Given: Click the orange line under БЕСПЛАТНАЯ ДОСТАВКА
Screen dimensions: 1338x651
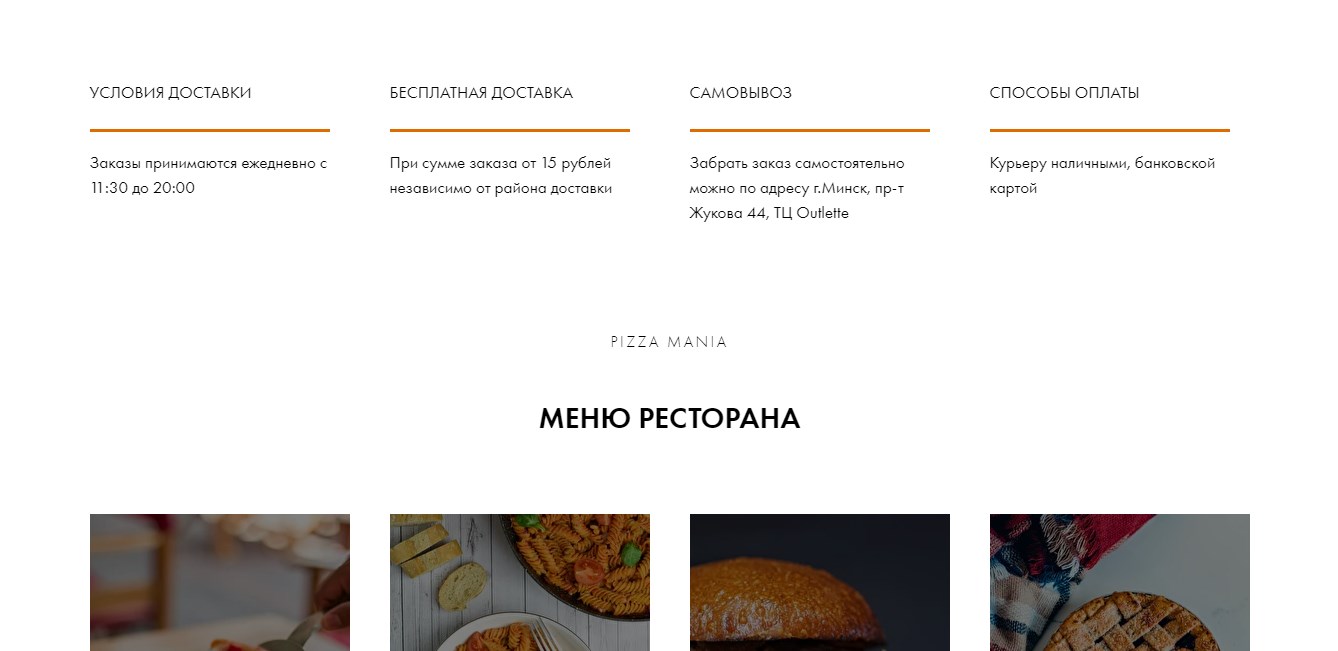Looking at the screenshot, I should 510,130.
